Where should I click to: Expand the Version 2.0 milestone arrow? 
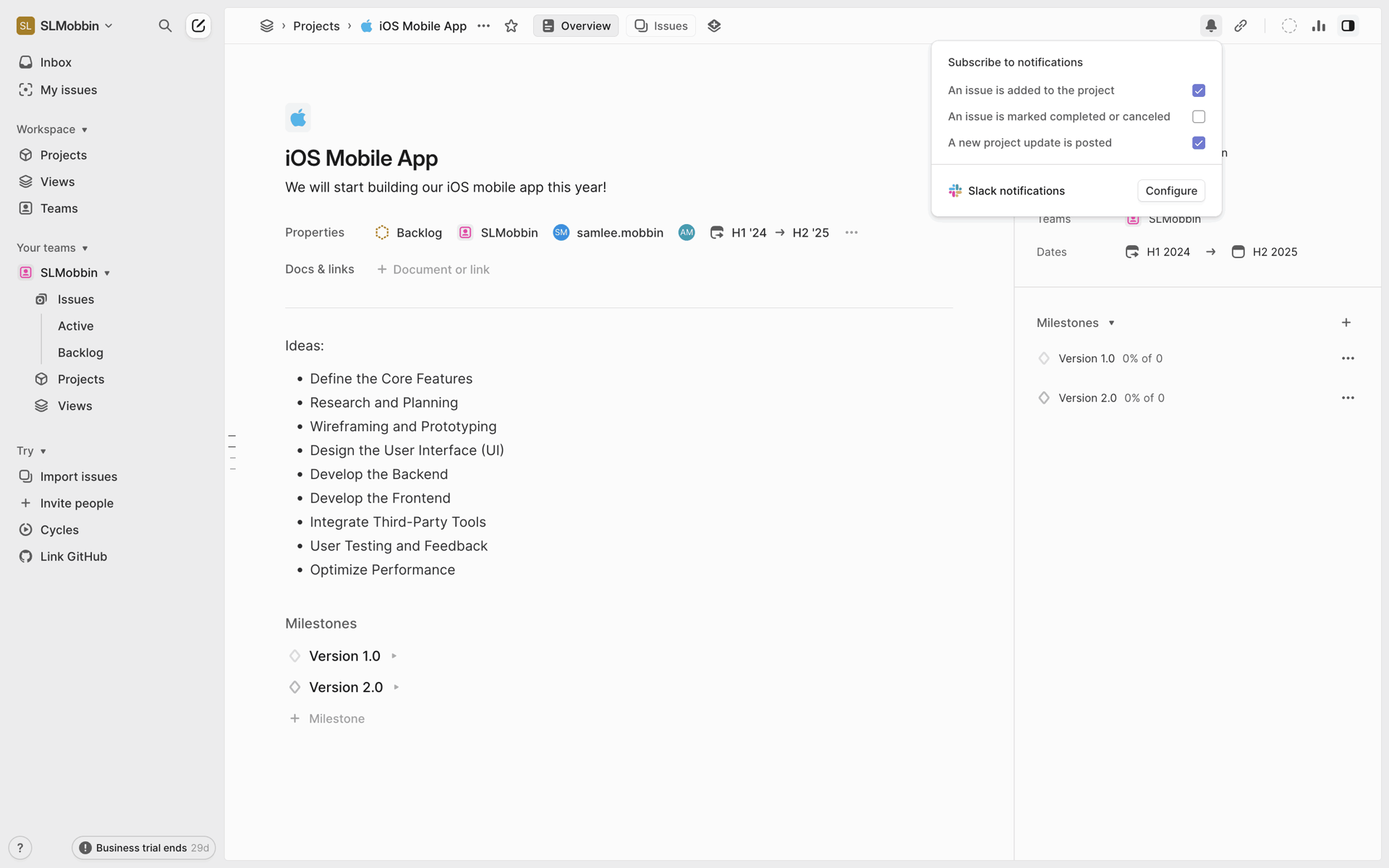(x=396, y=687)
